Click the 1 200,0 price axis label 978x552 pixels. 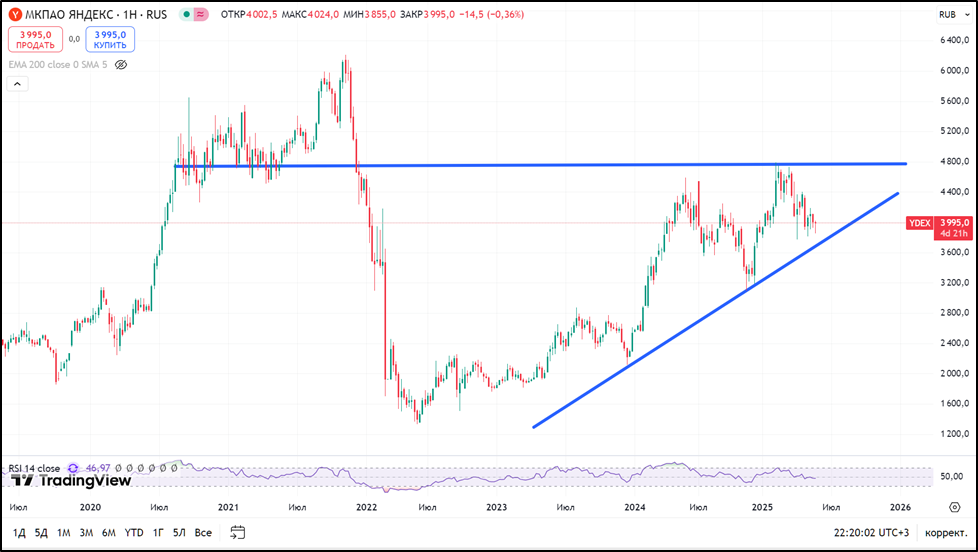[954, 433]
